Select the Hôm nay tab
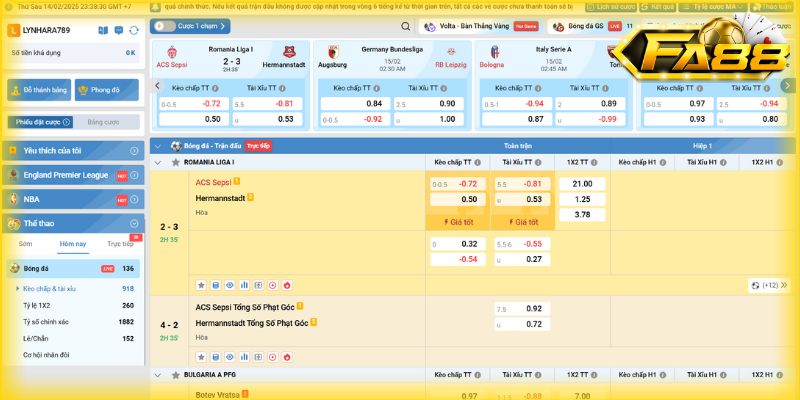Screen dimensions: 800x400 pos(73,244)
